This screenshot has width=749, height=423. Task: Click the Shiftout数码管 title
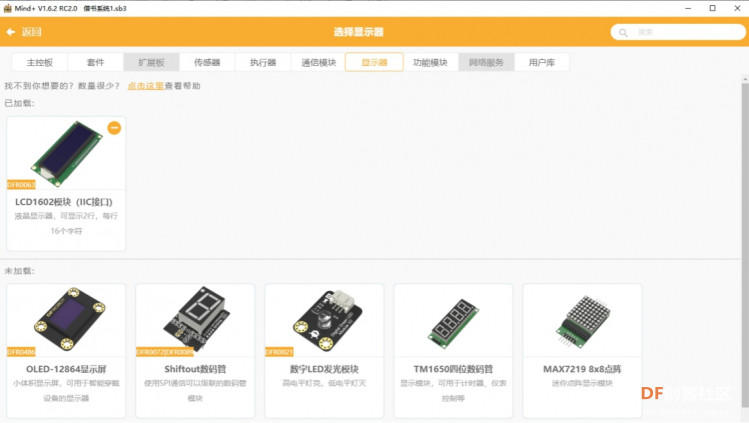pos(195,369)
